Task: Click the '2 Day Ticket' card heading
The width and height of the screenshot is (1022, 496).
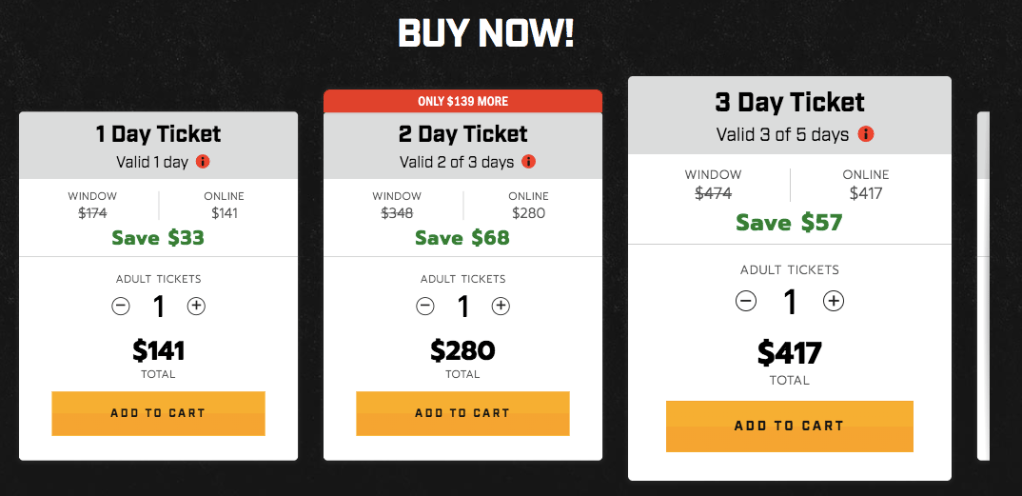Action: [462, 134]
